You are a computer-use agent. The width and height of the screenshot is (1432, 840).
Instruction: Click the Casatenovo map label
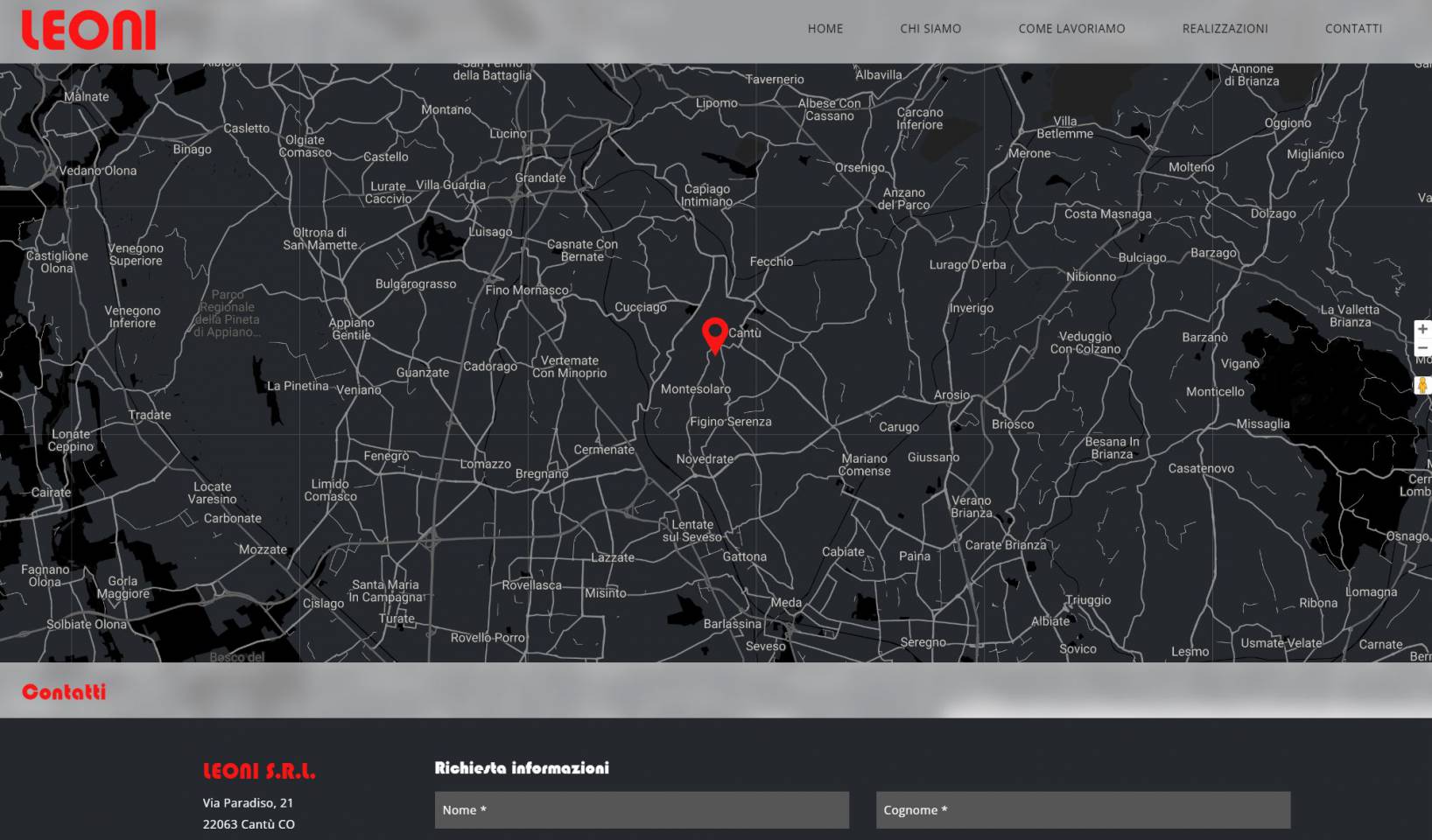[x=1201, y=468]
